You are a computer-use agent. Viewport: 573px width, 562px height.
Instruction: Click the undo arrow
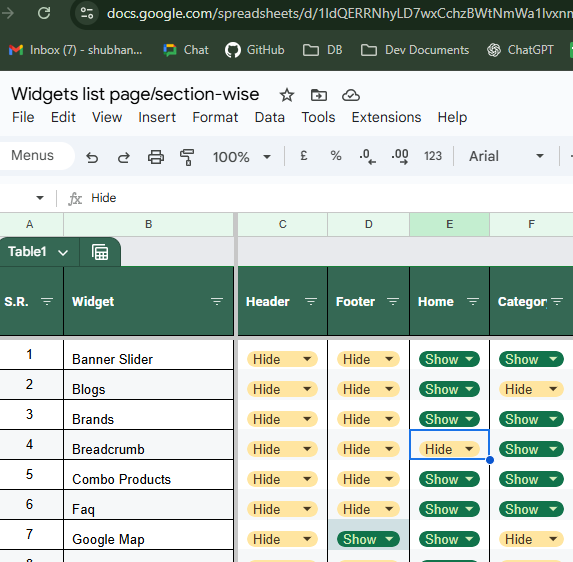tap(92, 157)
